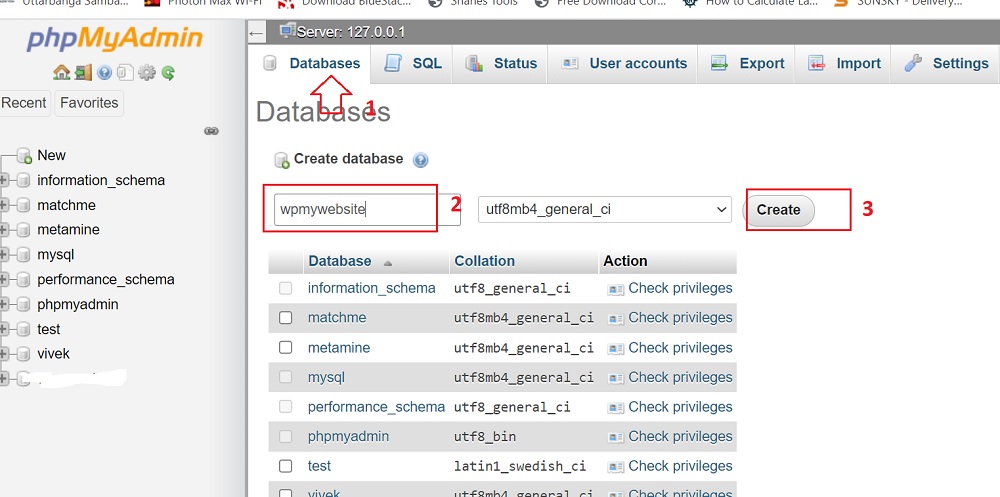Viewport: 1000px width, 497px height.
Task: Reload navigation panel with green arrow icon
Action: tap(168, 73)
